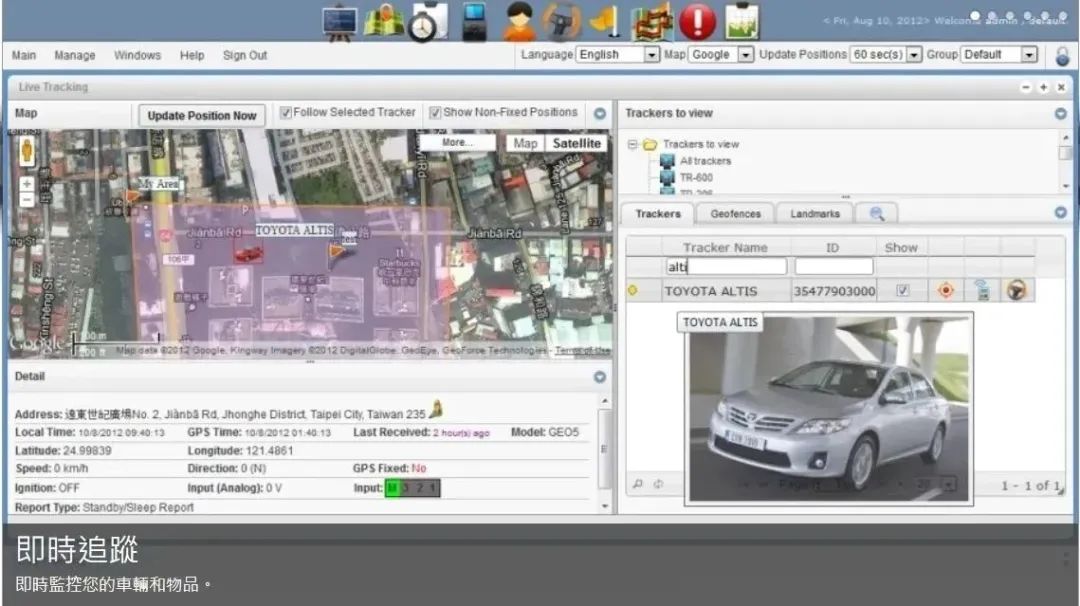Collapse the Trackers to view tree node
The image size is (1080, 606).
632,145
